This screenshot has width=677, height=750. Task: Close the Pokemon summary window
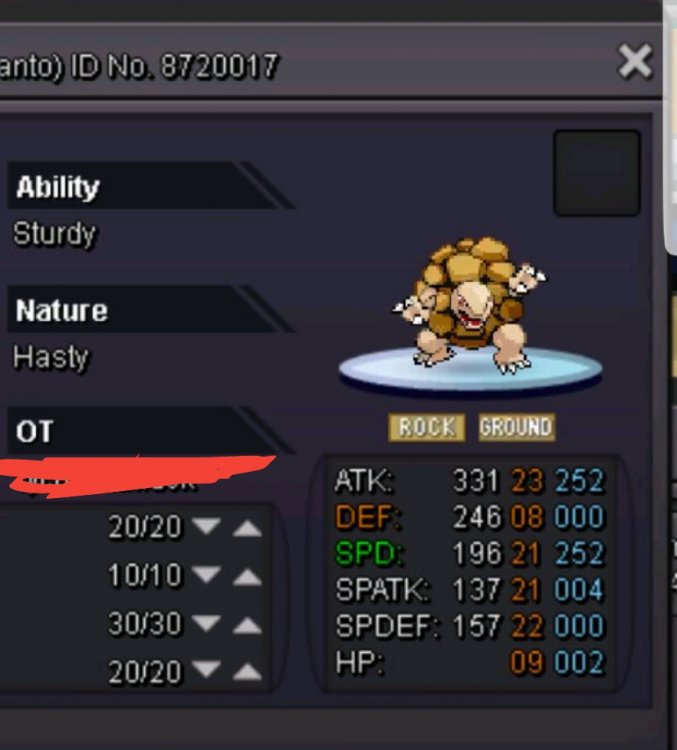634,61
